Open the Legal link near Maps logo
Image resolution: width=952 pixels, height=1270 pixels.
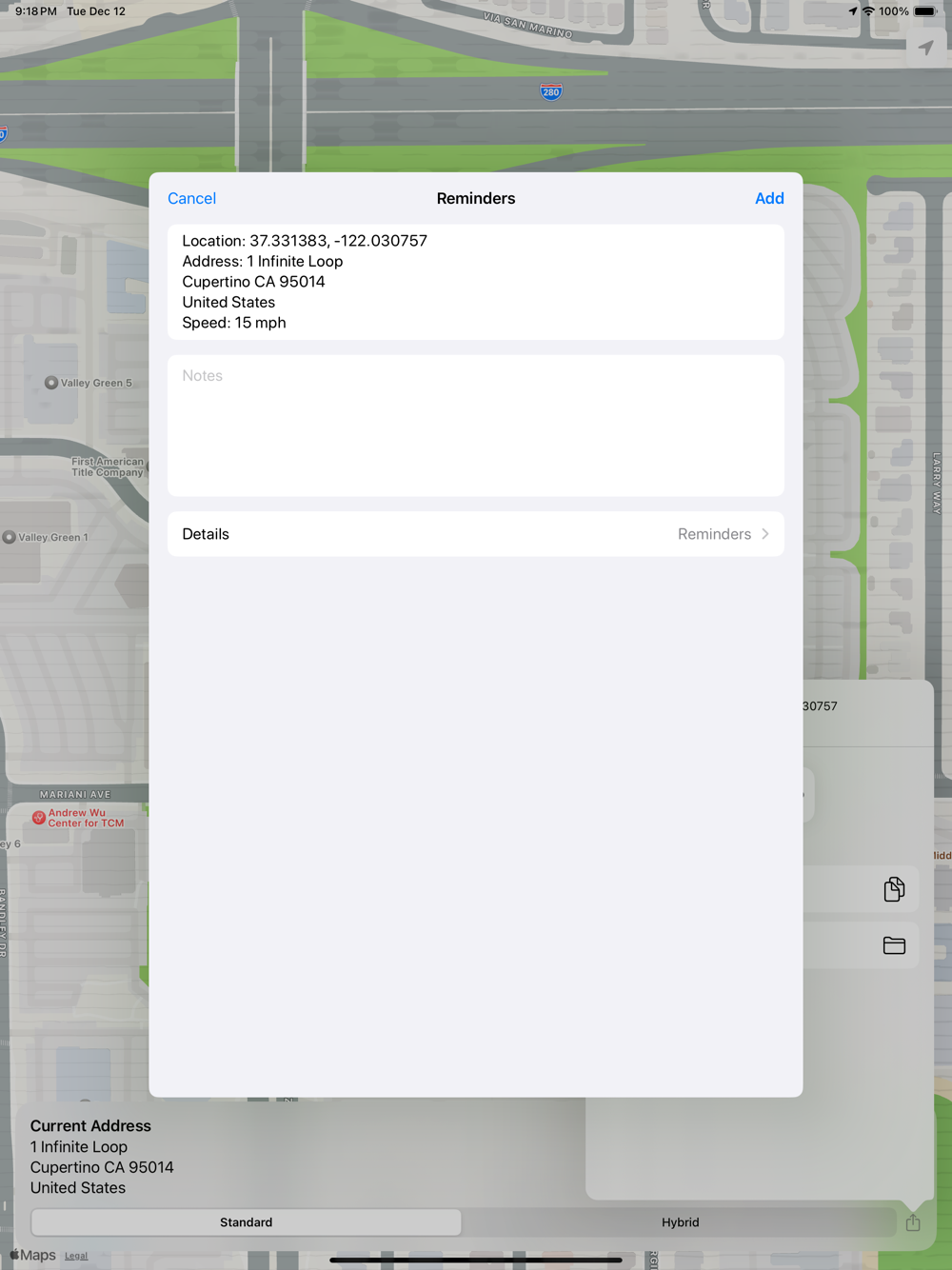[x=76, y=1256]
